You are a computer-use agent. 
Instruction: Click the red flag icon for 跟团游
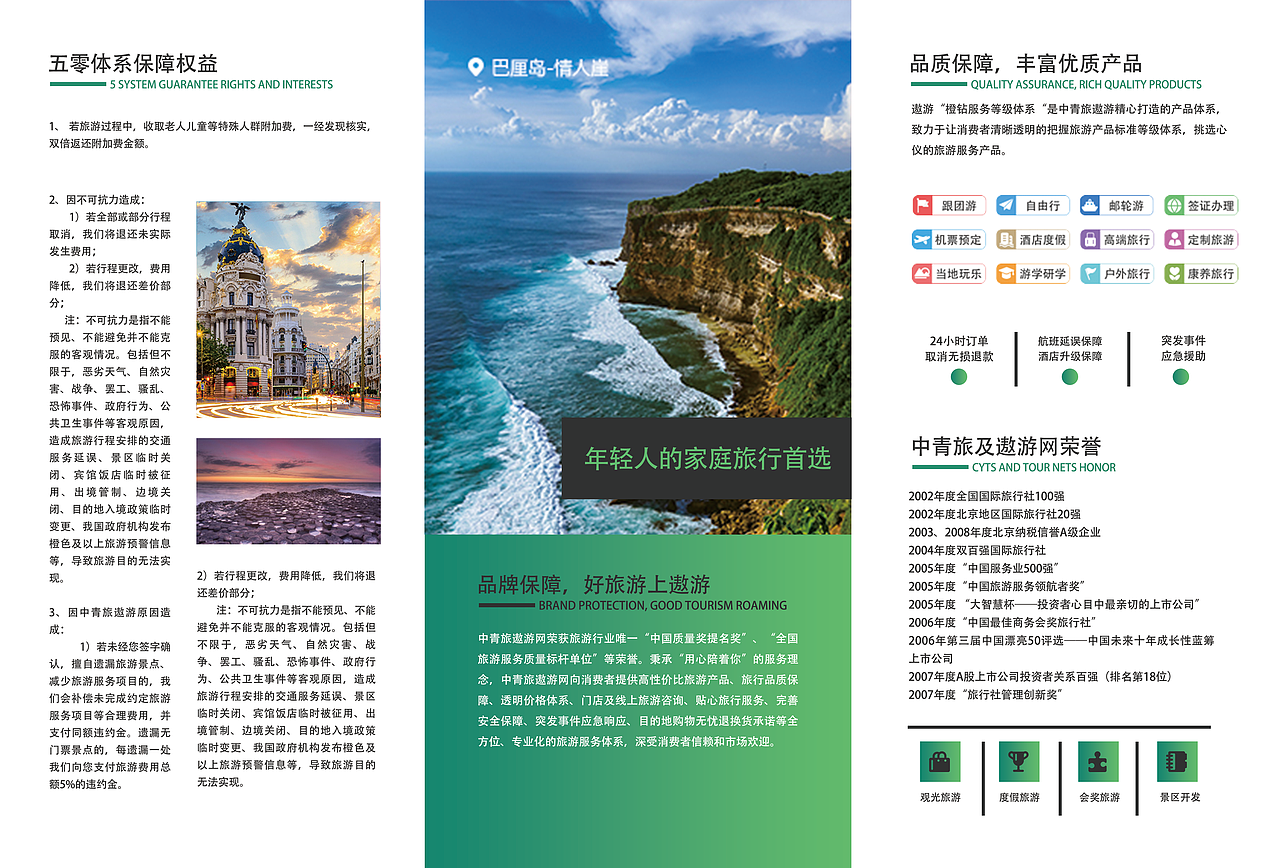[x=922, y=205]
